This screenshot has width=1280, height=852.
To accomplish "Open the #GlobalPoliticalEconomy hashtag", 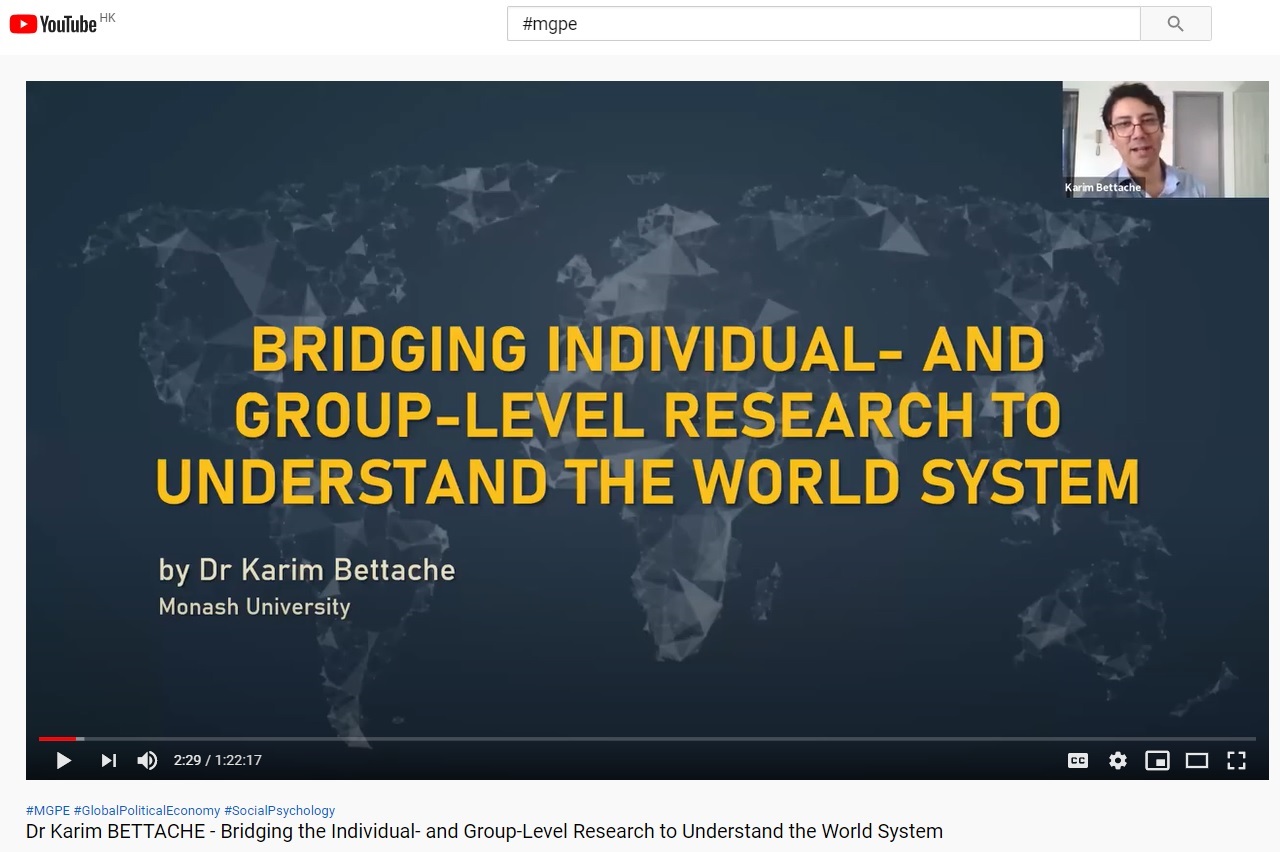I will (x=146, y=811).
